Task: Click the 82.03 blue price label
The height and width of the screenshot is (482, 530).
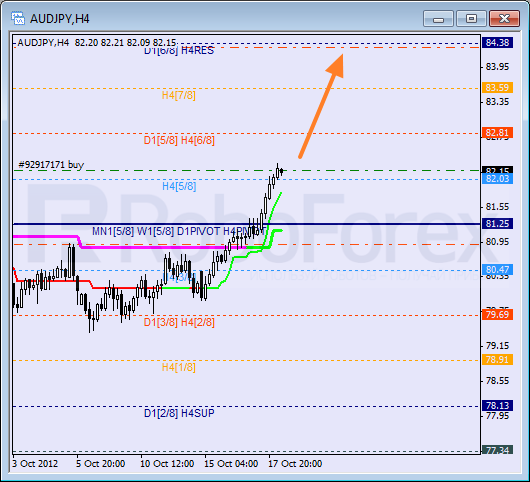Action: tap(497, 178)
